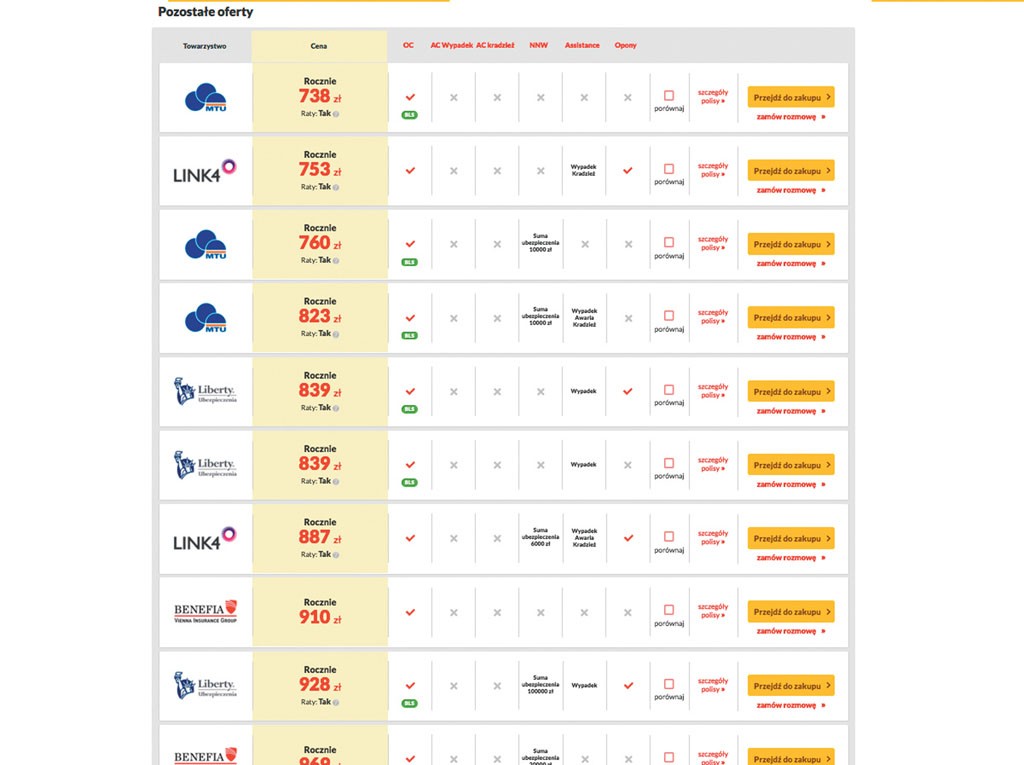
Task: Click the OC column header
Action: [x=408, y=45]
